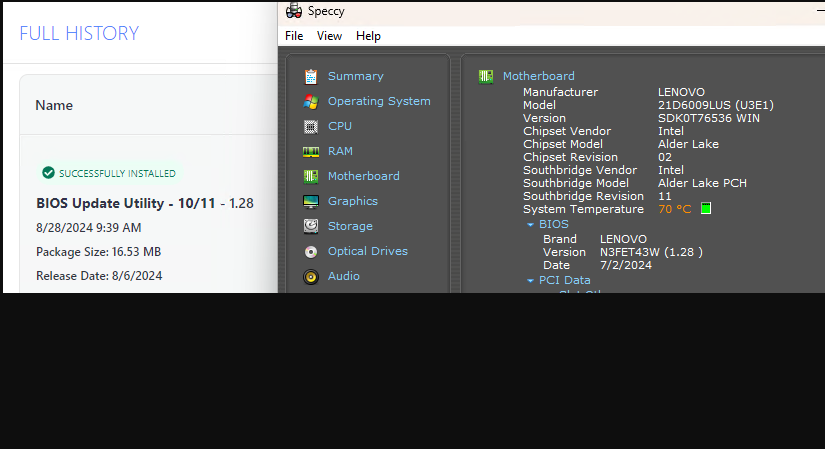Viewport: 825px width, 449px height.
Task: Click the Speccy window title text
Action: click(326, 11)
